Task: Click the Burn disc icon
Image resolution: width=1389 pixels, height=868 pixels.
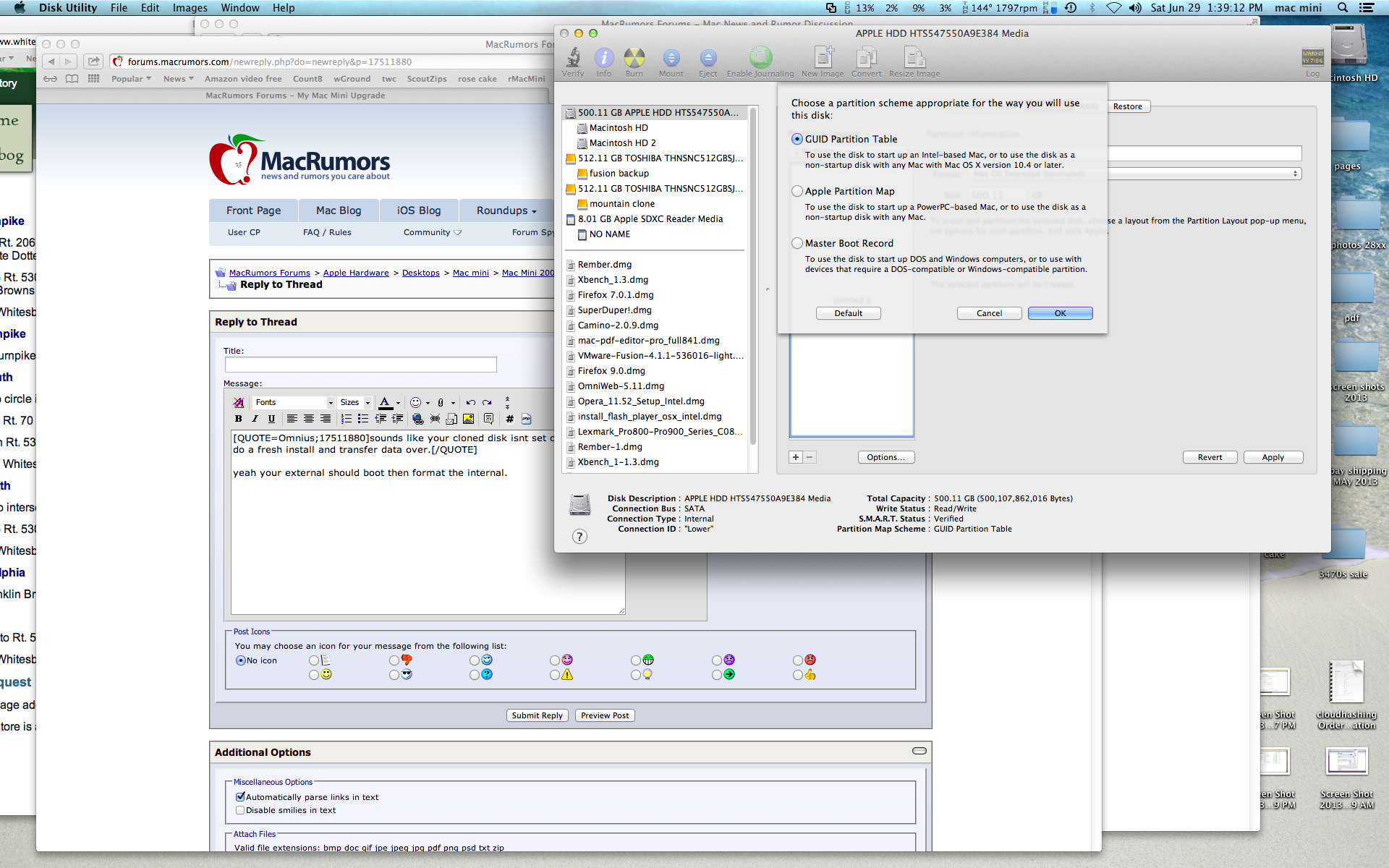Action: (x=634, y=59)
